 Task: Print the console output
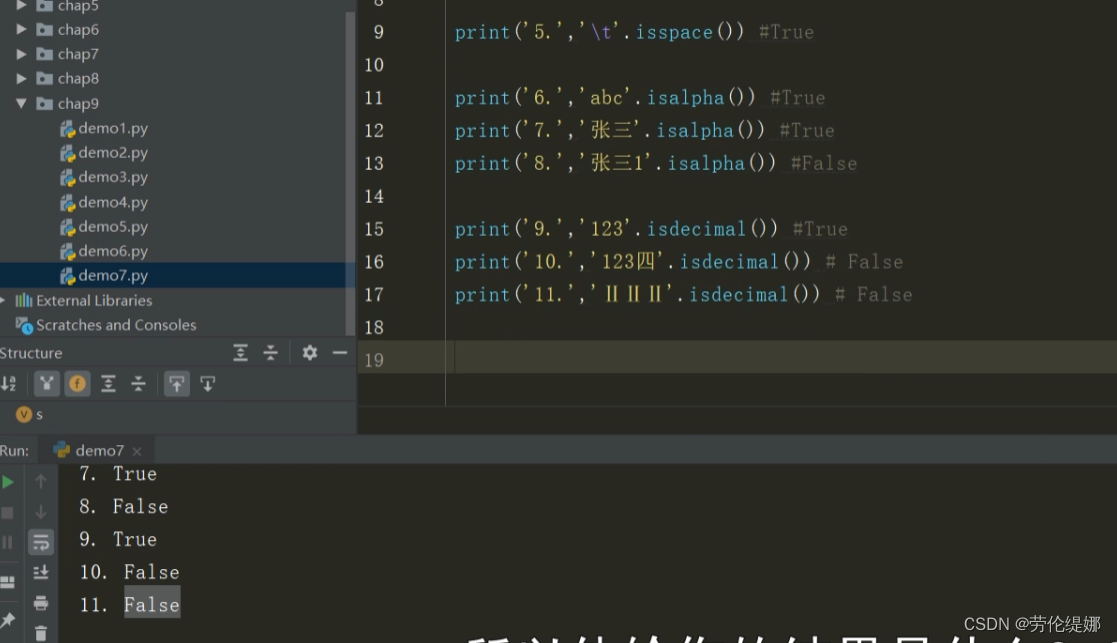click(41, 603)
